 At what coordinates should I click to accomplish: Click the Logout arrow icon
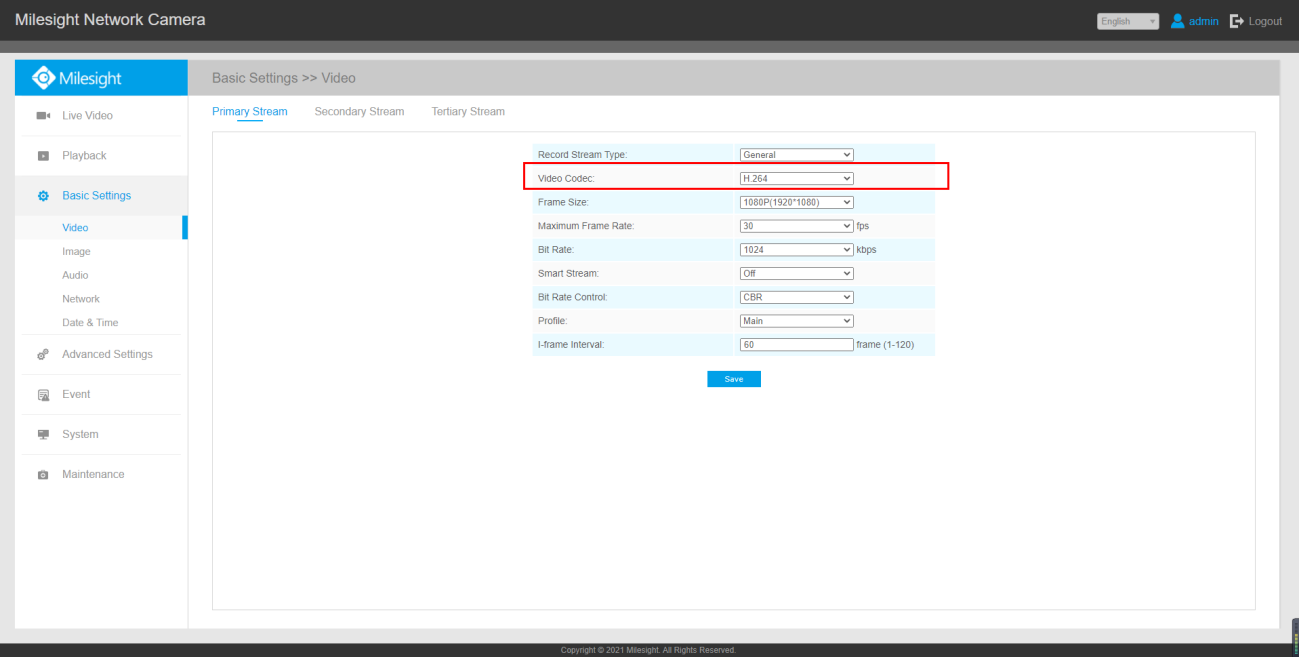pyautogui.click(x=1236, y=21)
